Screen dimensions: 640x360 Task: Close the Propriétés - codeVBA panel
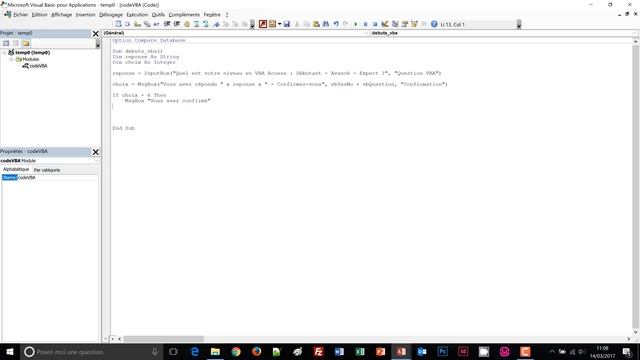pos(96,152)
